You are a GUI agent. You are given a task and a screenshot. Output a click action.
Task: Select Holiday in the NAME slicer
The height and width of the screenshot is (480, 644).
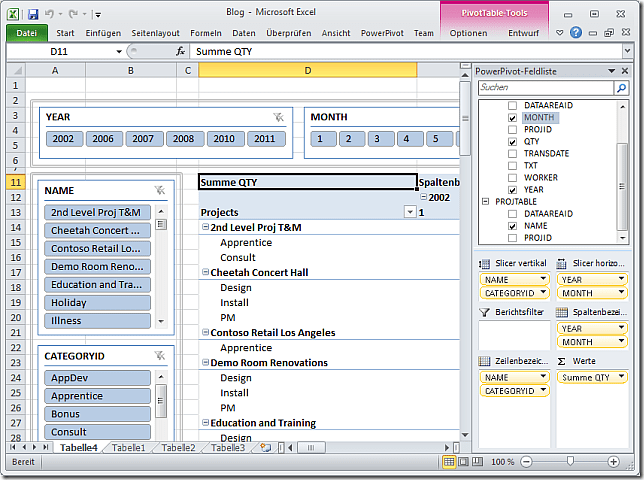(97, 303)
